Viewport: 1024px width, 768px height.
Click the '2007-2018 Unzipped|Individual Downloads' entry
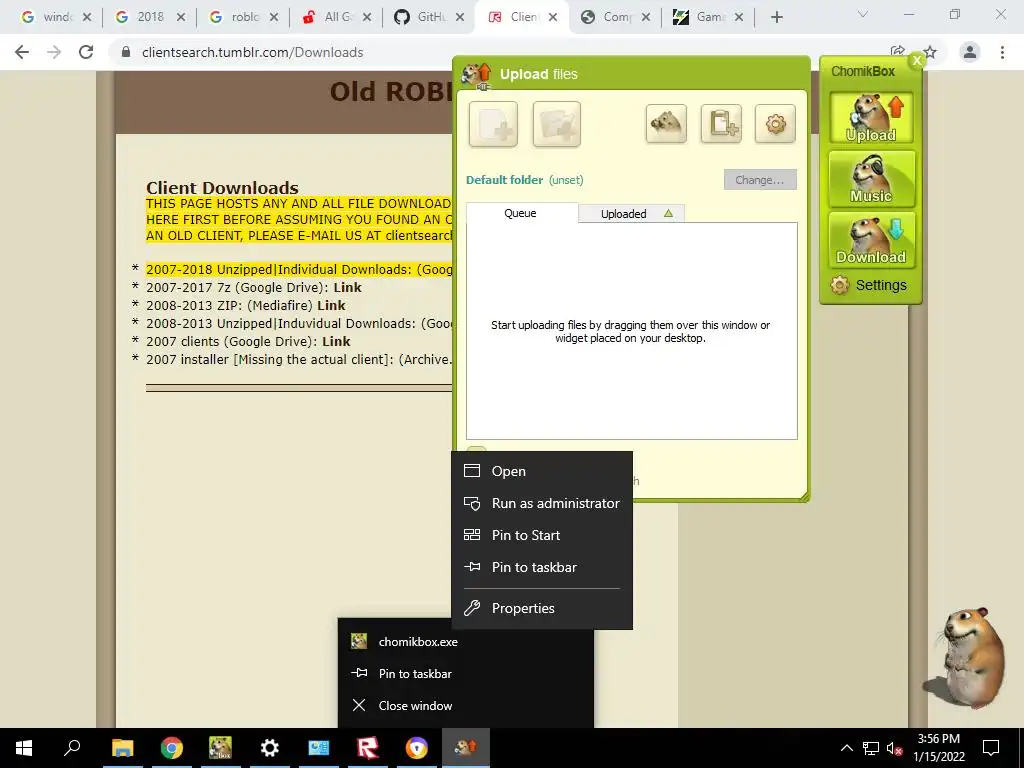click(x=299, y=270)
